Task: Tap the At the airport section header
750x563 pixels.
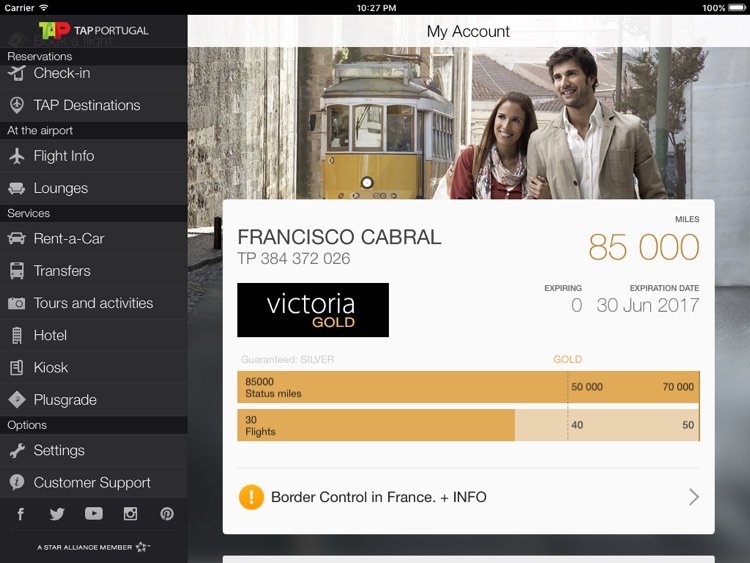Action: point(94,131)
